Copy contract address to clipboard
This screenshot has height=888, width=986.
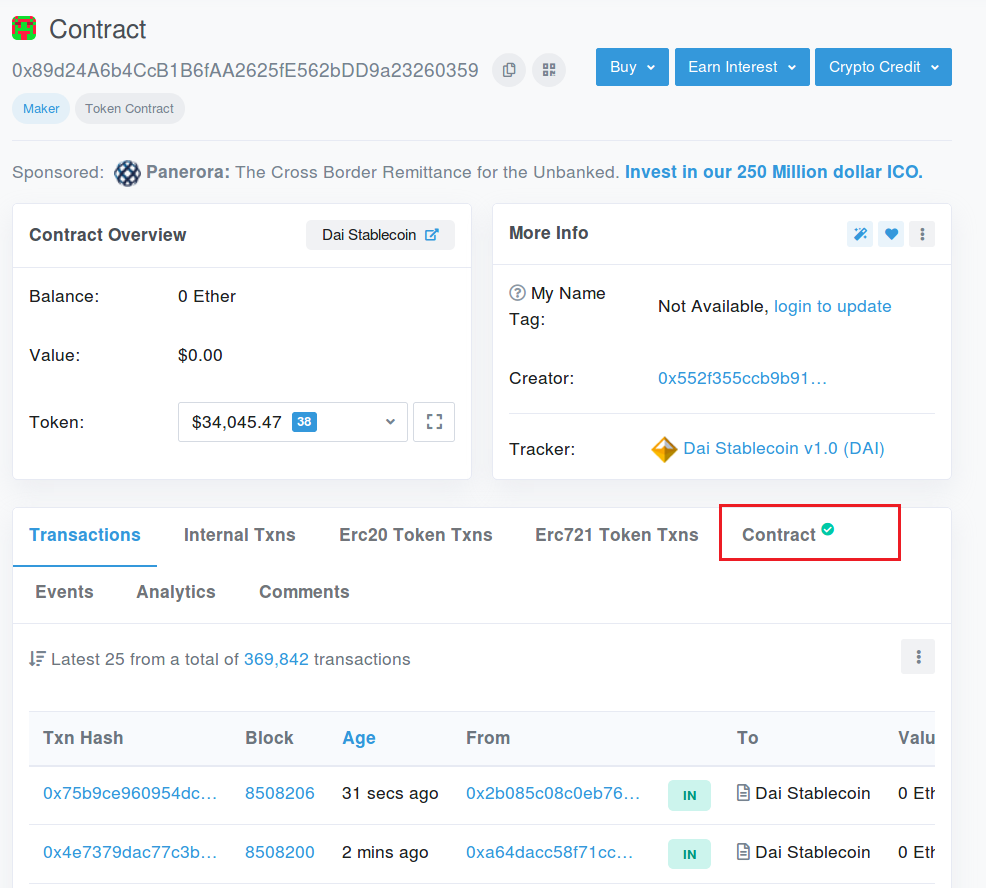509,70
